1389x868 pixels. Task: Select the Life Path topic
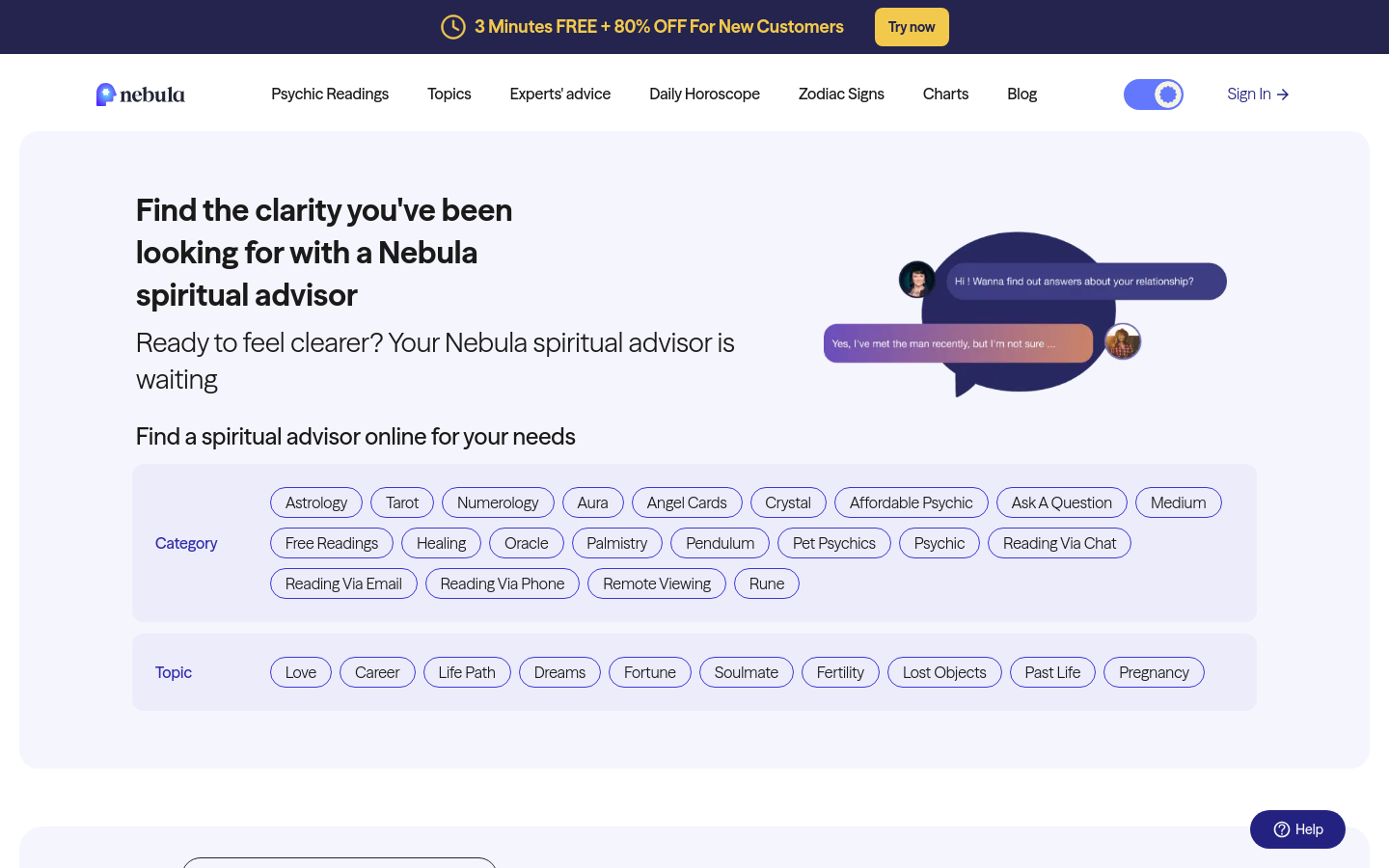(467, 672)
